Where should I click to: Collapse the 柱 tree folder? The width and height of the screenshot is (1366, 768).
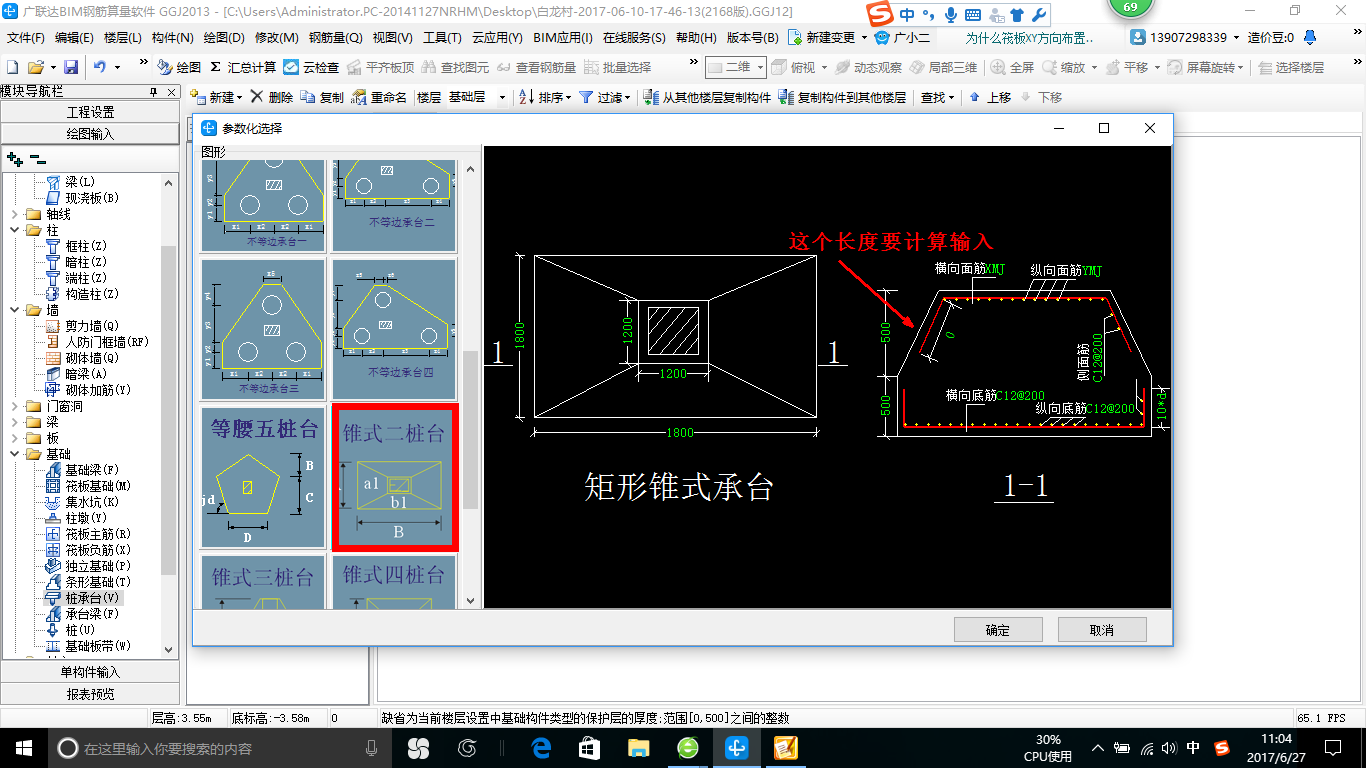(x=14, y=230)
